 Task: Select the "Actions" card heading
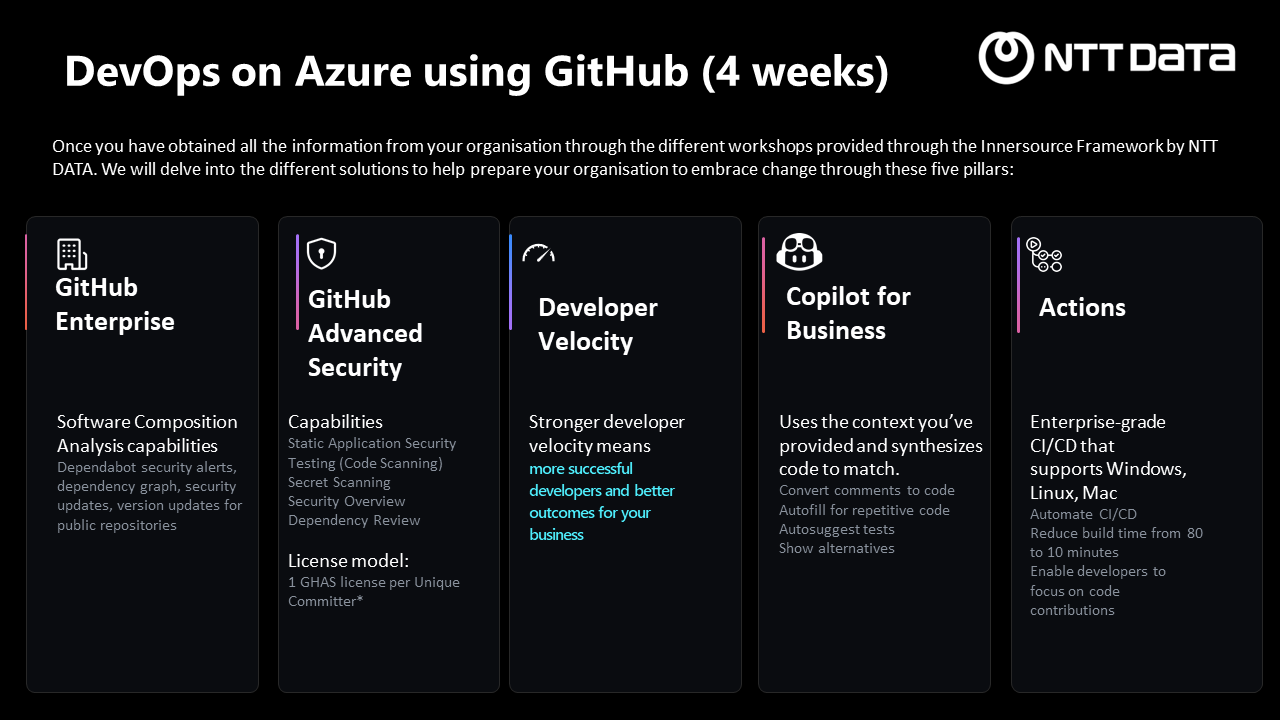(x=1082, y=307)
